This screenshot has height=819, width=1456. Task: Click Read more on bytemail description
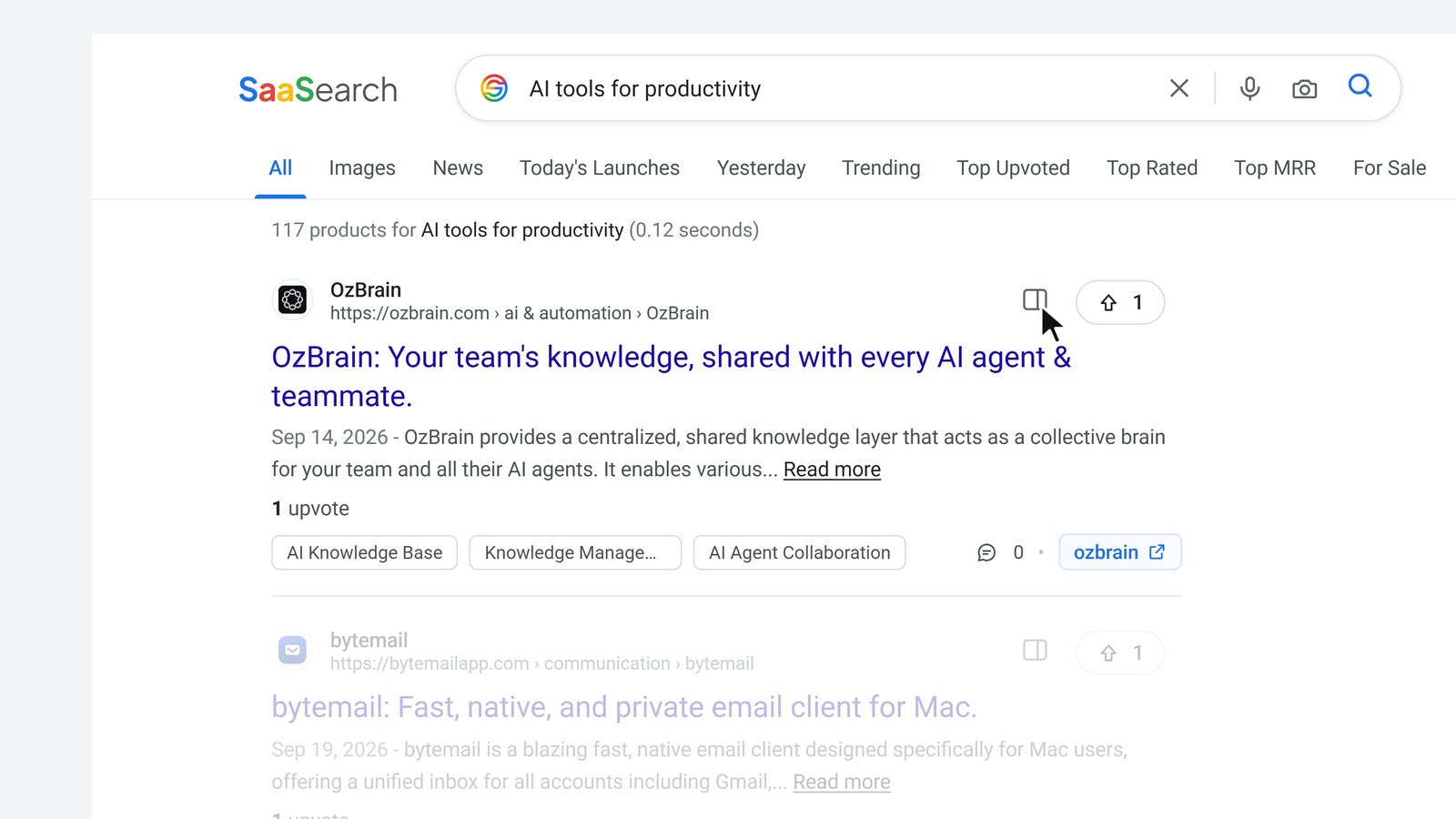click(842, 783)
